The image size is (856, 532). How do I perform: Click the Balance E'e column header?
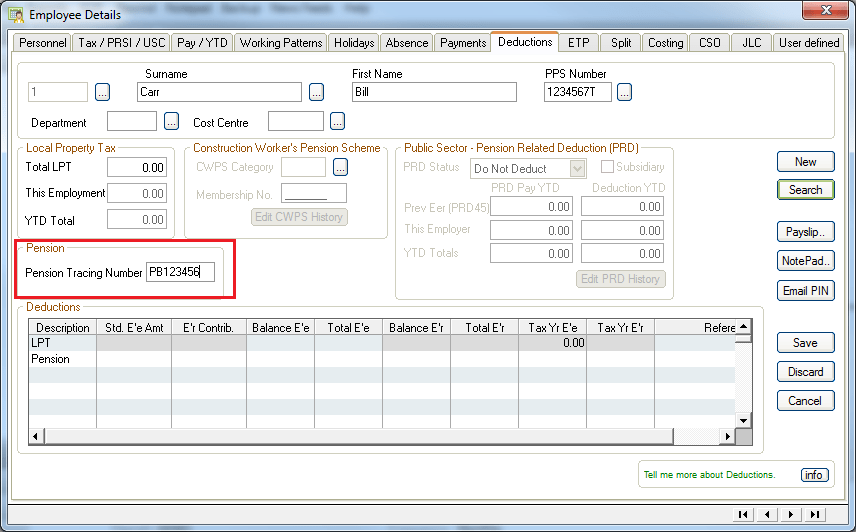click(281, 327)
